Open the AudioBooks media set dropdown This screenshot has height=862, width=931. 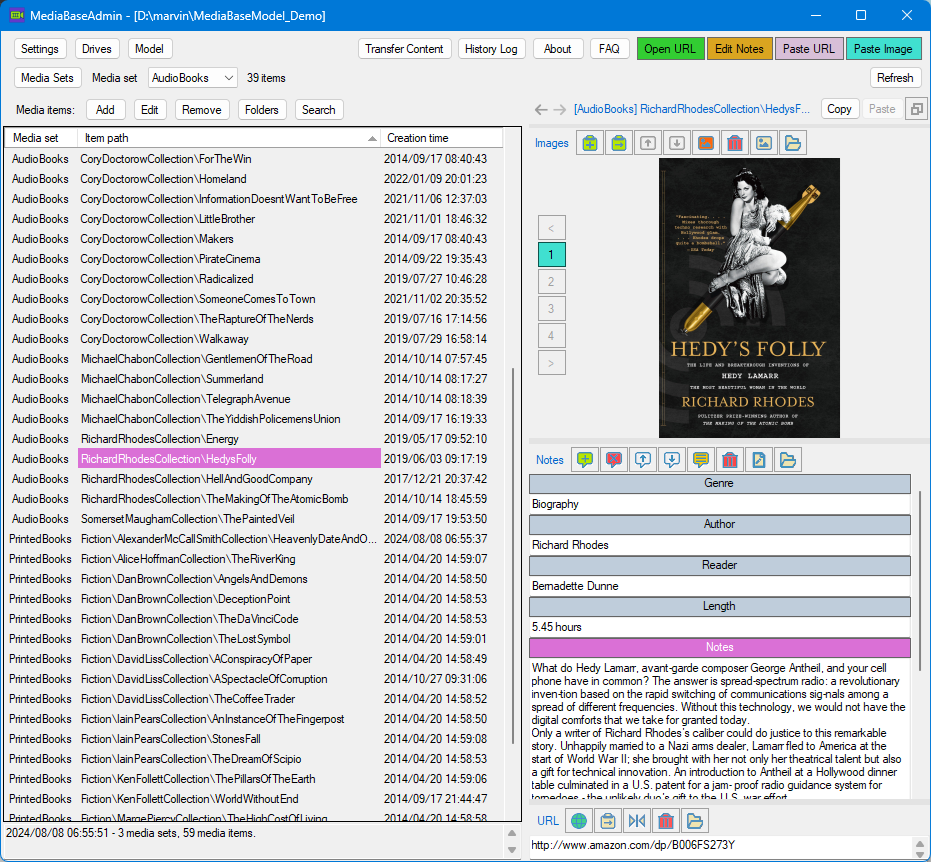[193, 78]
